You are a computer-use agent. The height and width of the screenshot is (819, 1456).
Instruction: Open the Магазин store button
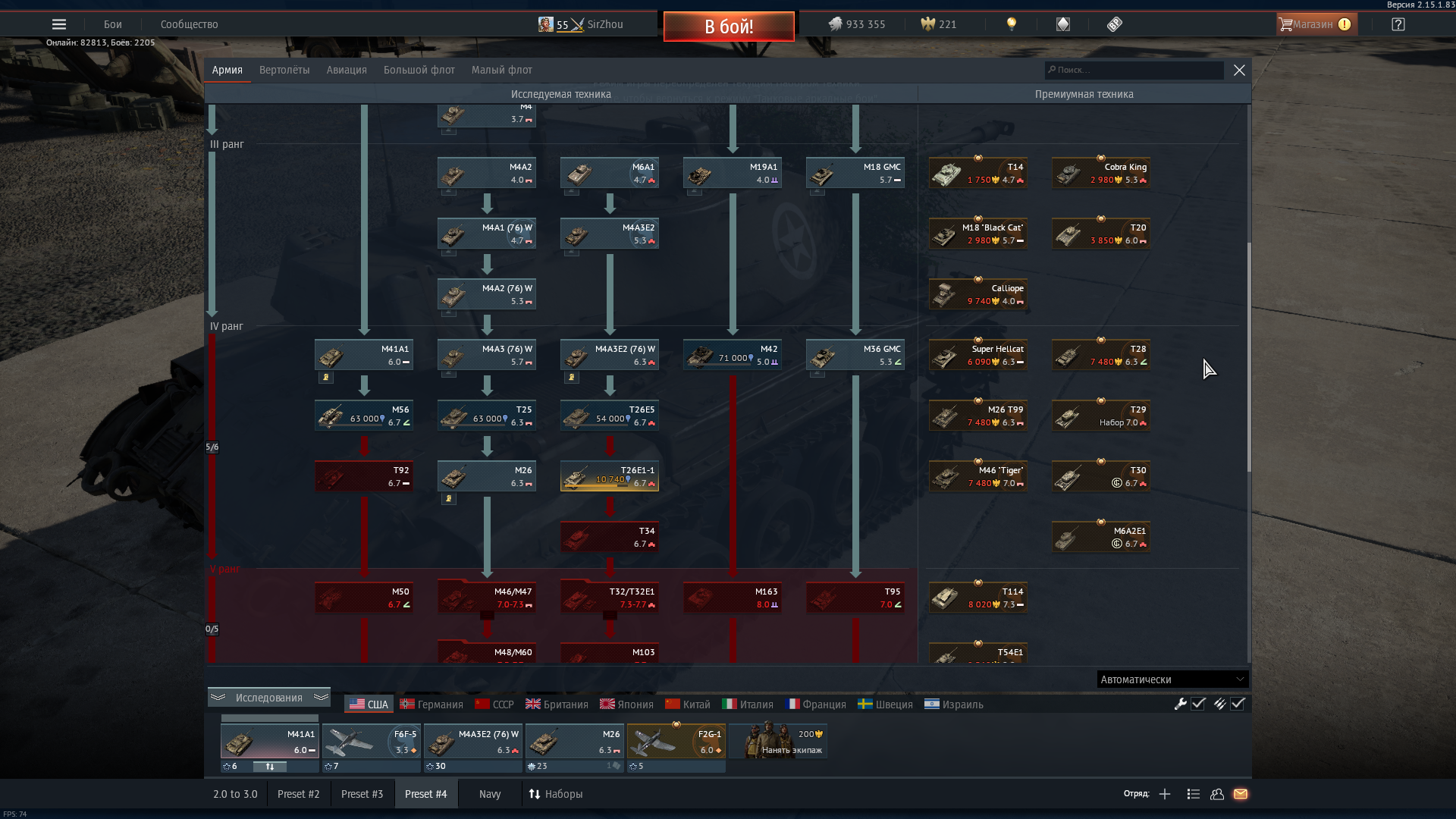pos(1316,24)
